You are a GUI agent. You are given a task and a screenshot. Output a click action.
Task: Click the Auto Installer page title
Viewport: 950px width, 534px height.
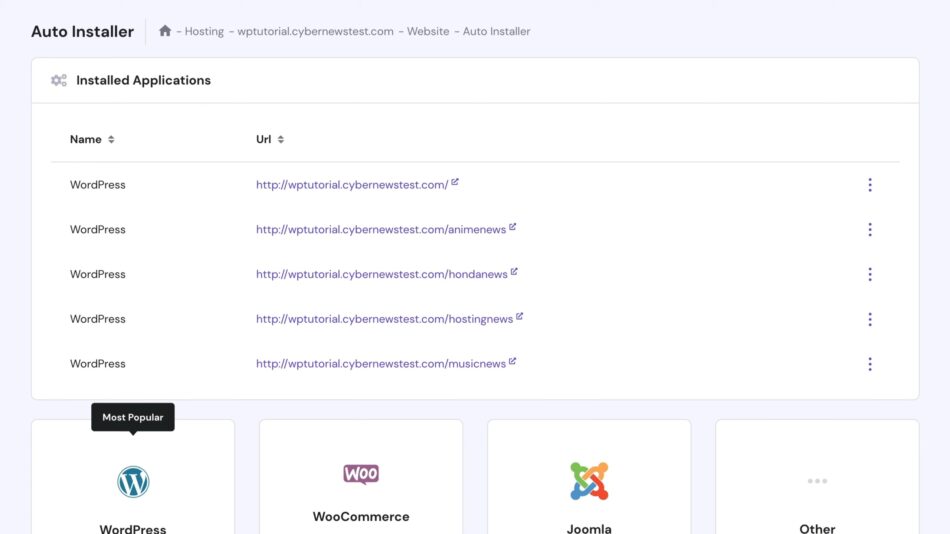(82, 32)
